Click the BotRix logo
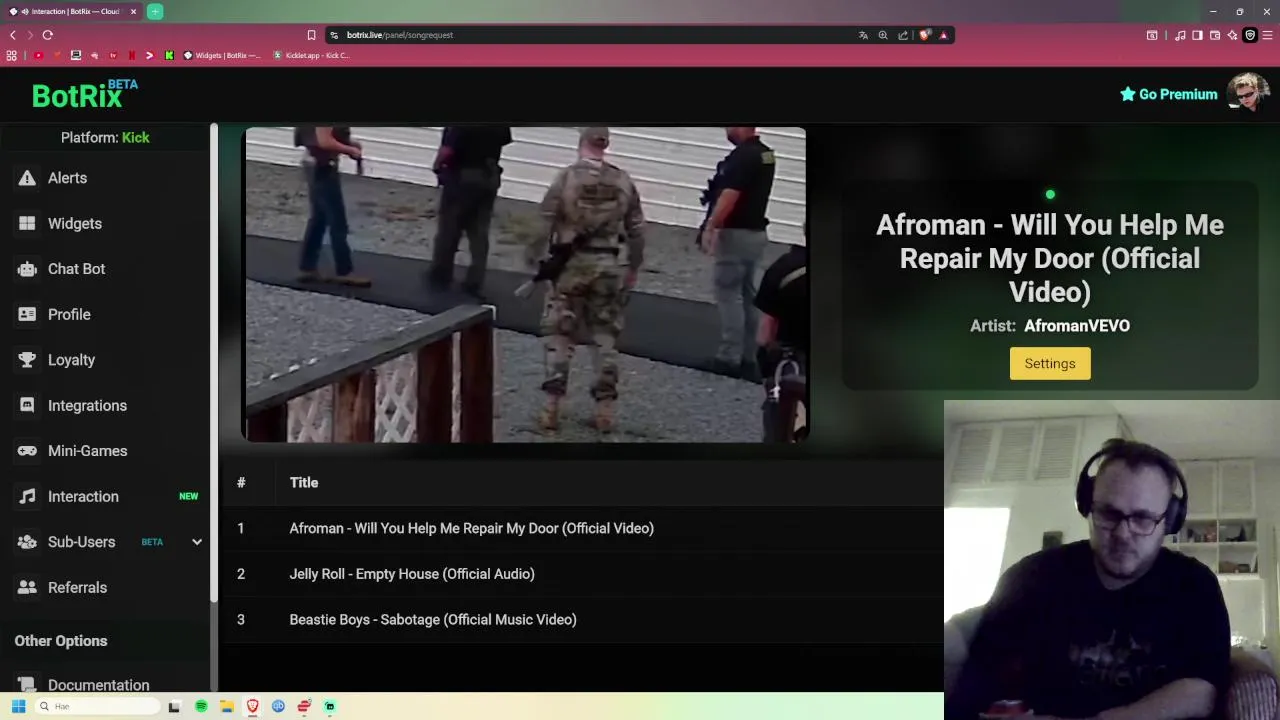The image size is (1280, 720). tap(84, 94)
